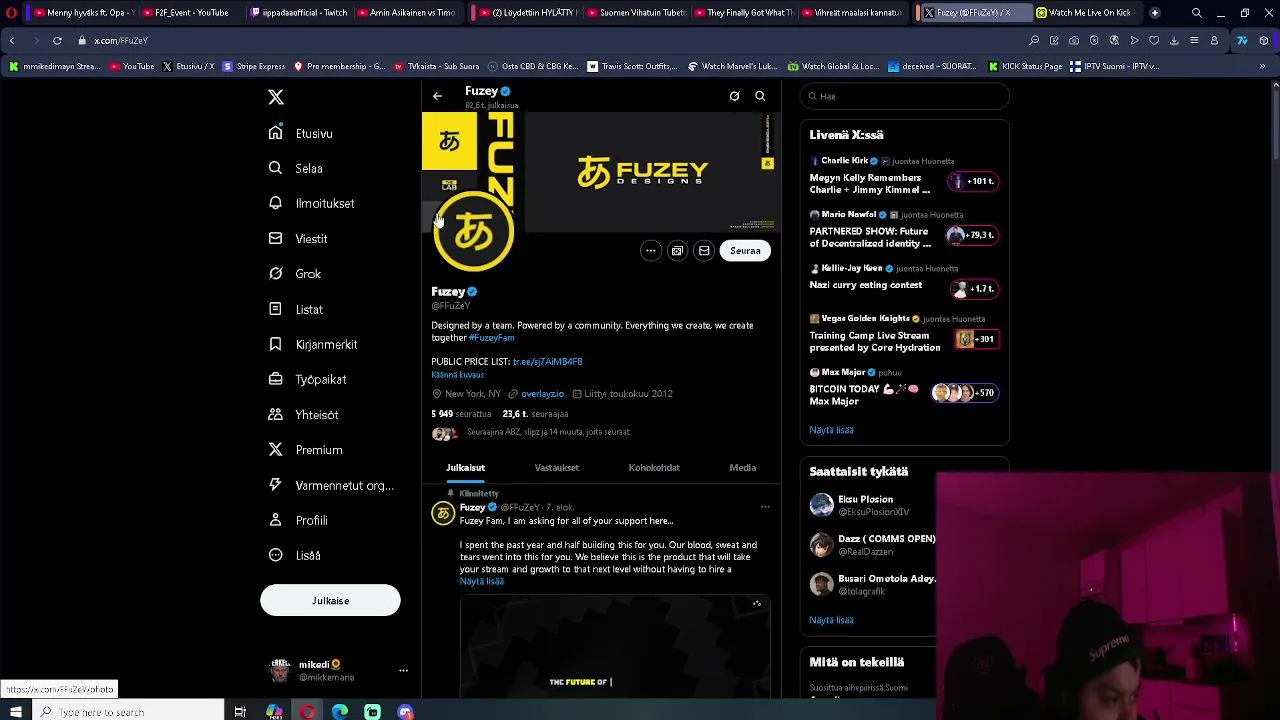1280x720 pixels.
Task: Click the Yhteisöt communities icon
Action: click(275, 414)
